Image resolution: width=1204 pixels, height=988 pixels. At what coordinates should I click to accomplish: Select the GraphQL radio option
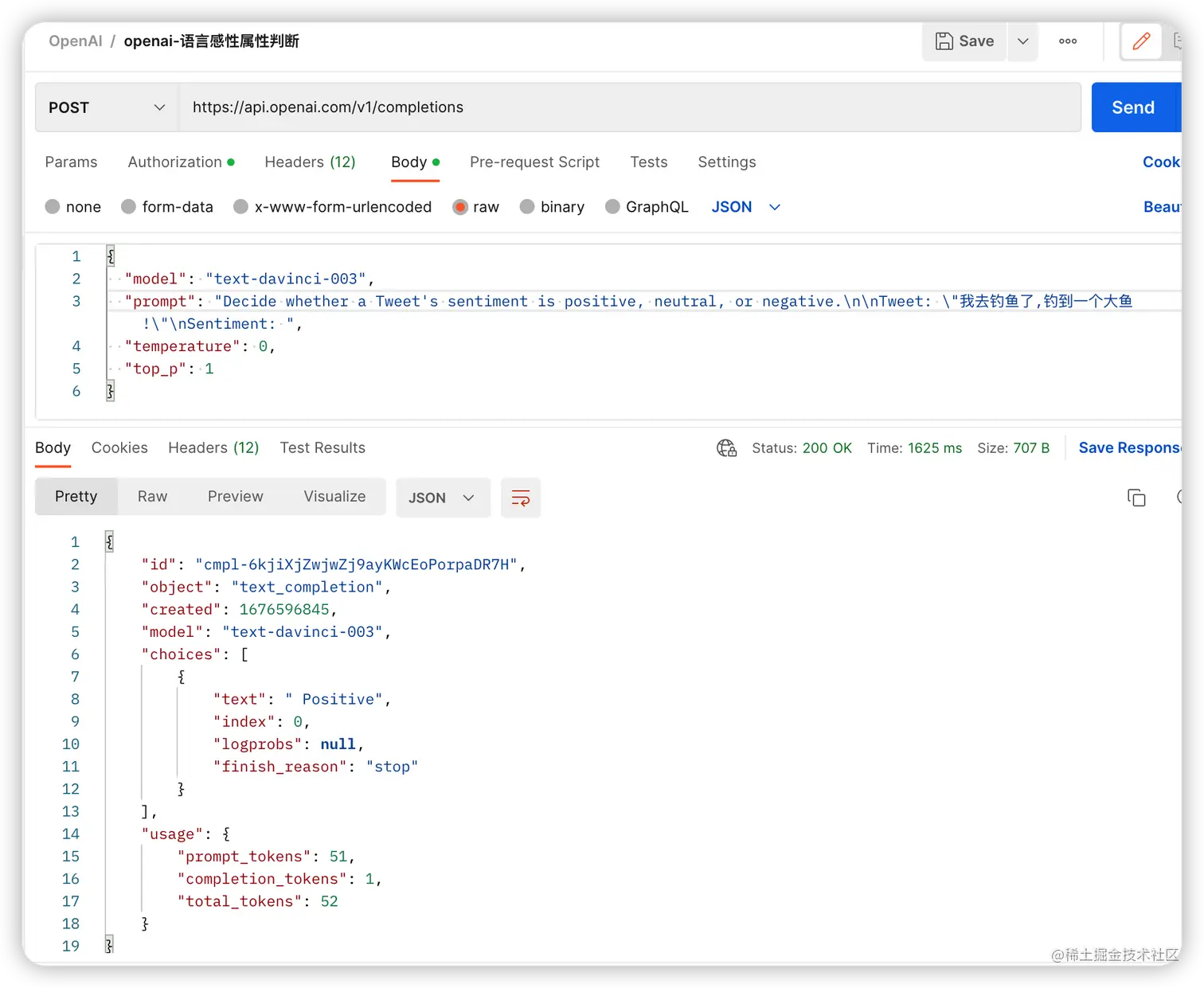pos(612,207)
